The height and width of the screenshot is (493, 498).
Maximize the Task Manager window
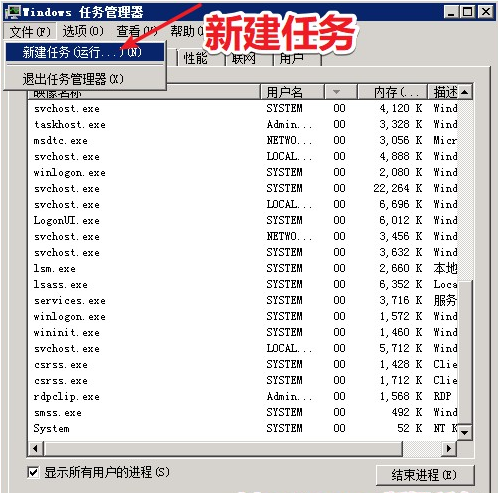click(x=467, y=12)
